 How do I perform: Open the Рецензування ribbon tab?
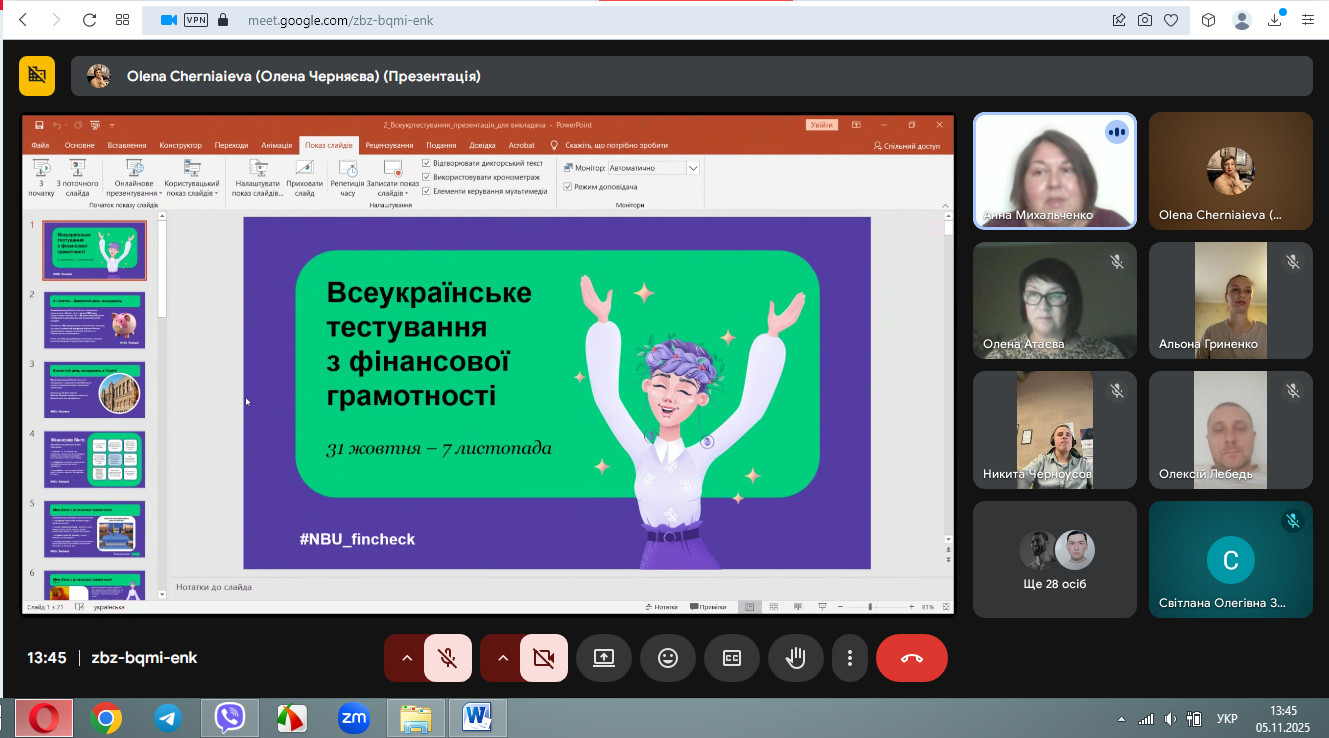click(389, 145)
